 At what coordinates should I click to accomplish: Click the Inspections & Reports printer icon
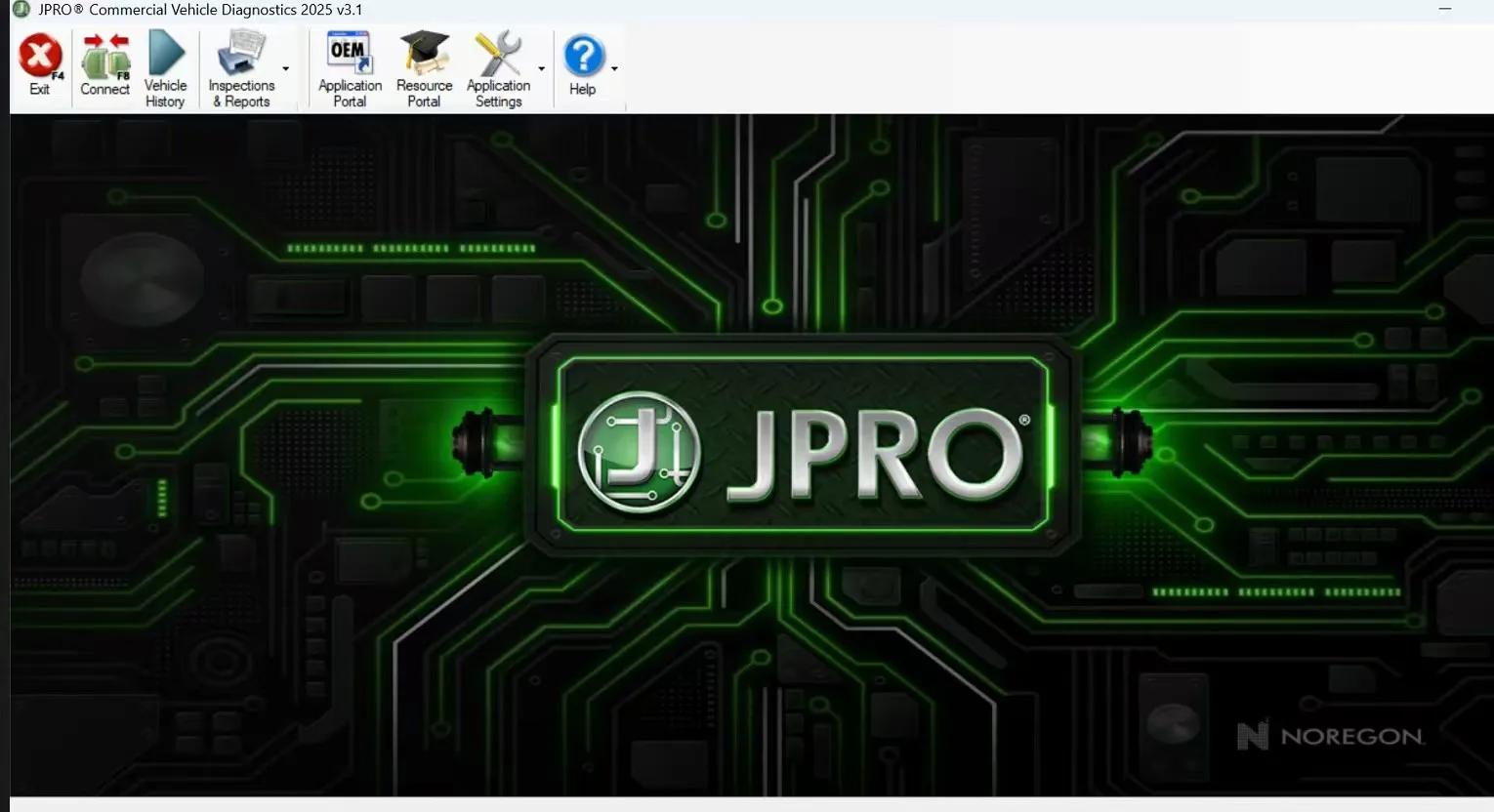click(x=240, y=54)
